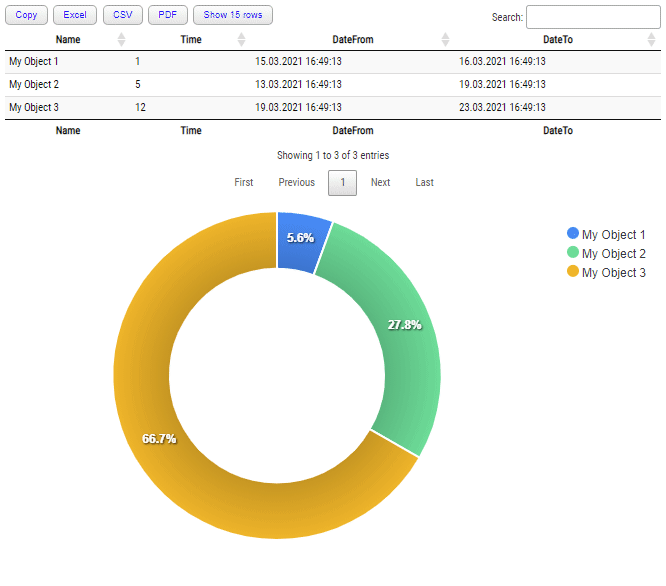Export table as PDF

(167, 15)
